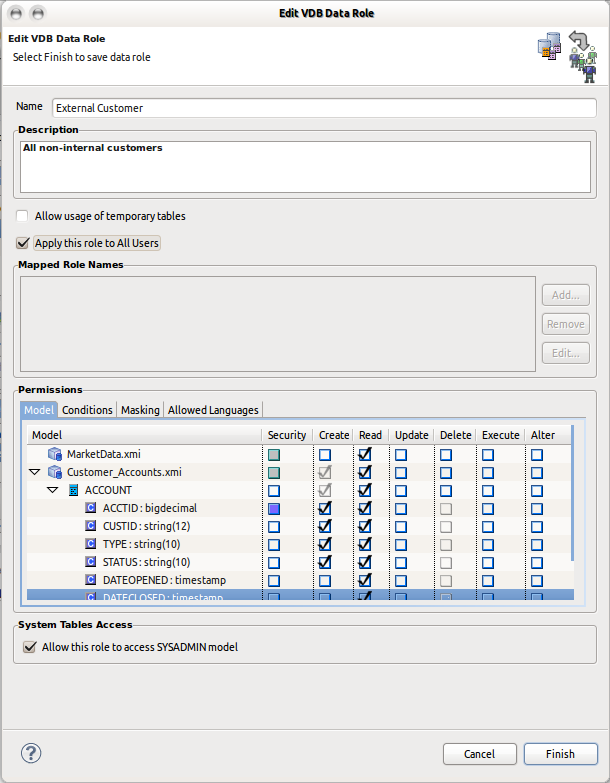Screen dimensions: 610x783
Task: Open the Masking tab
Action: pyautogui.click(x=140, y=410)
